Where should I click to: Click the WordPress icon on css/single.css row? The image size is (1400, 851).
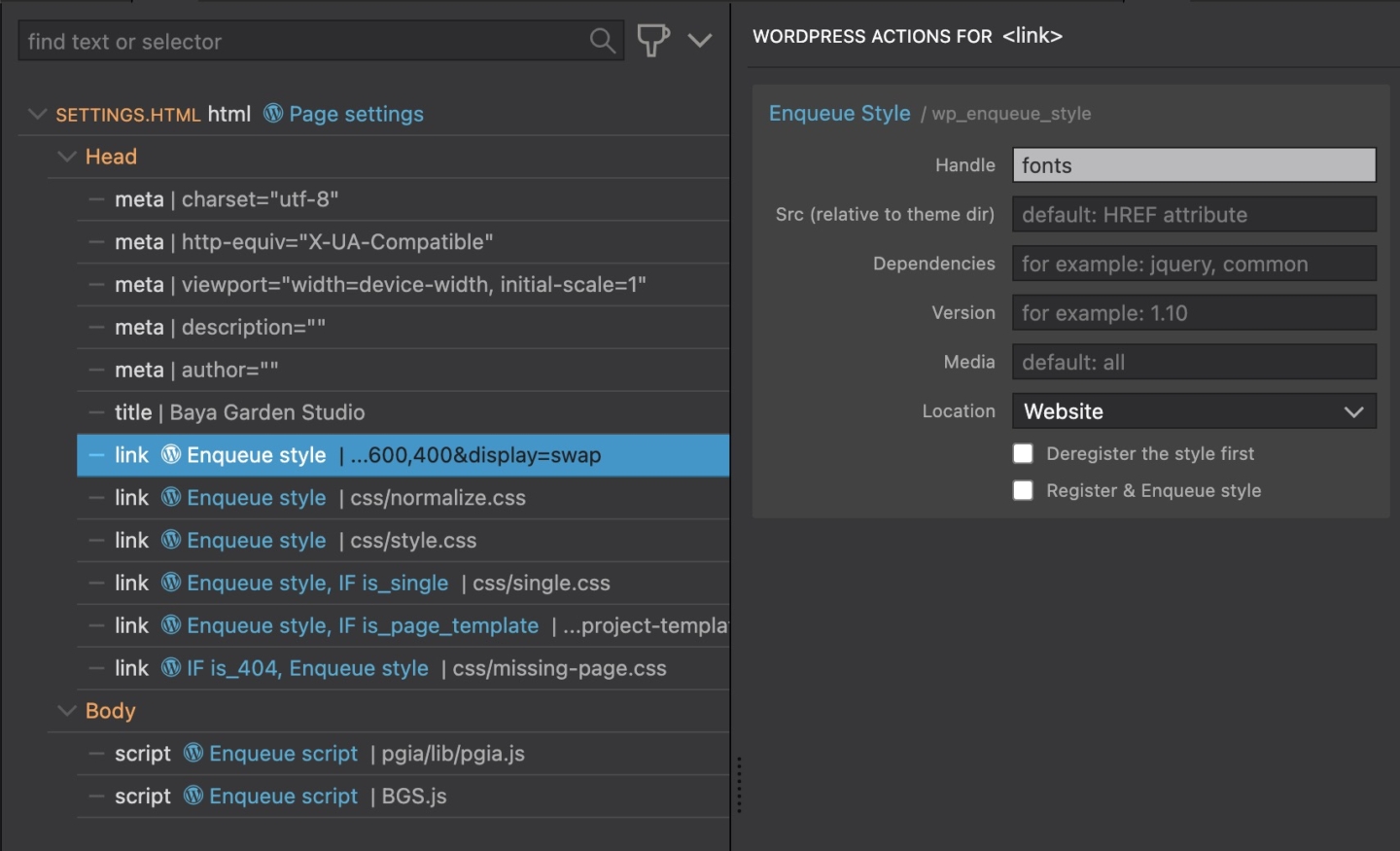171,583
